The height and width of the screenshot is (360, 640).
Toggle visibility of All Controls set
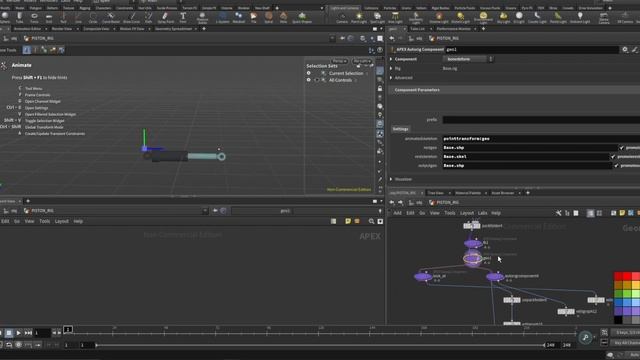click(309, 80)
